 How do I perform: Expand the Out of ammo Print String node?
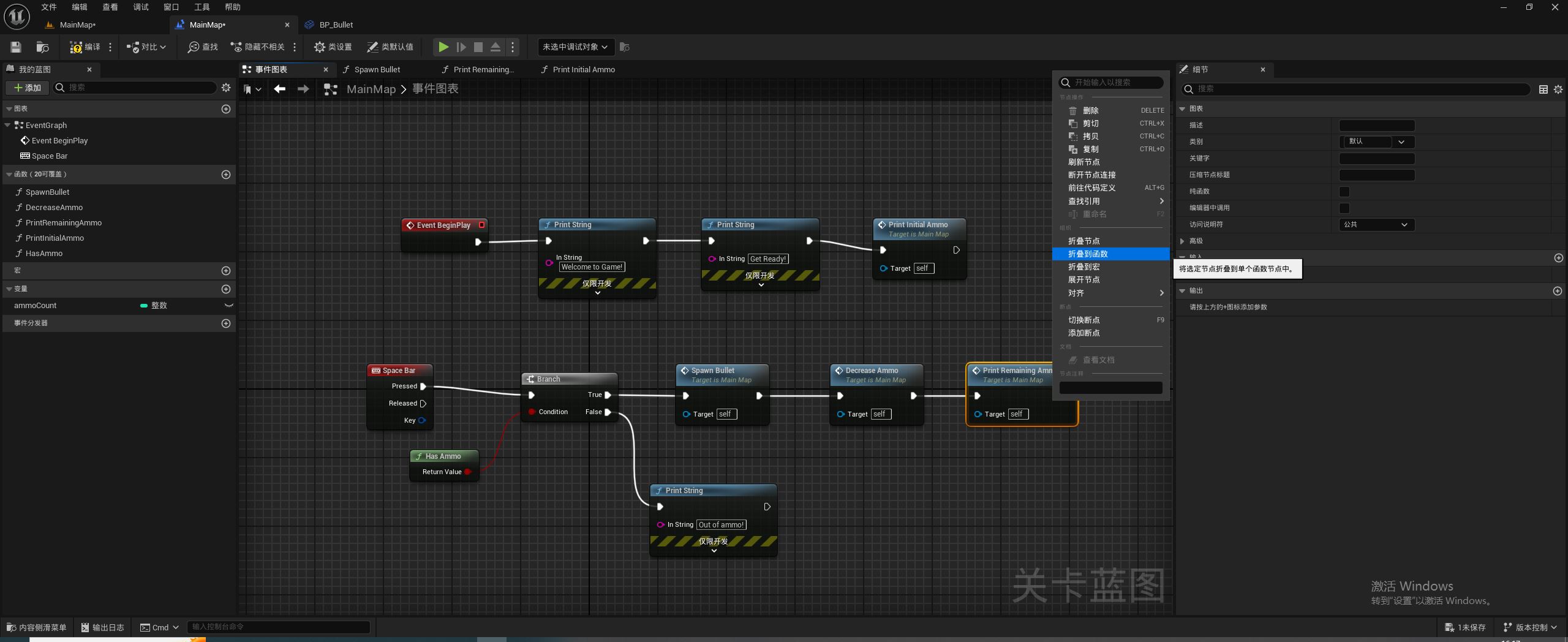pos(714,551)
